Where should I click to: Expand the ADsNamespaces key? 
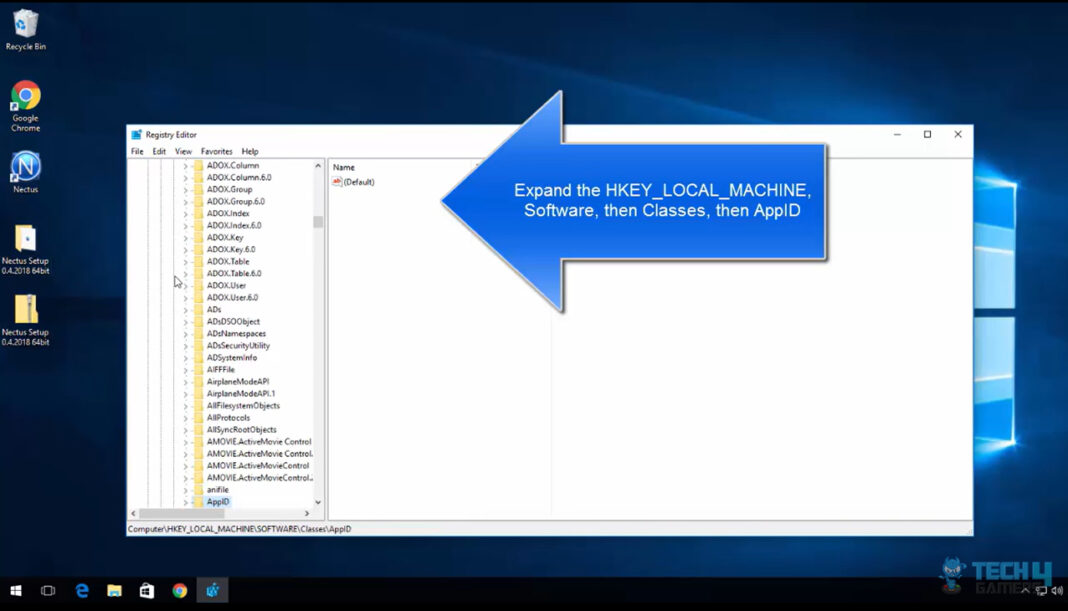[185, 334]
